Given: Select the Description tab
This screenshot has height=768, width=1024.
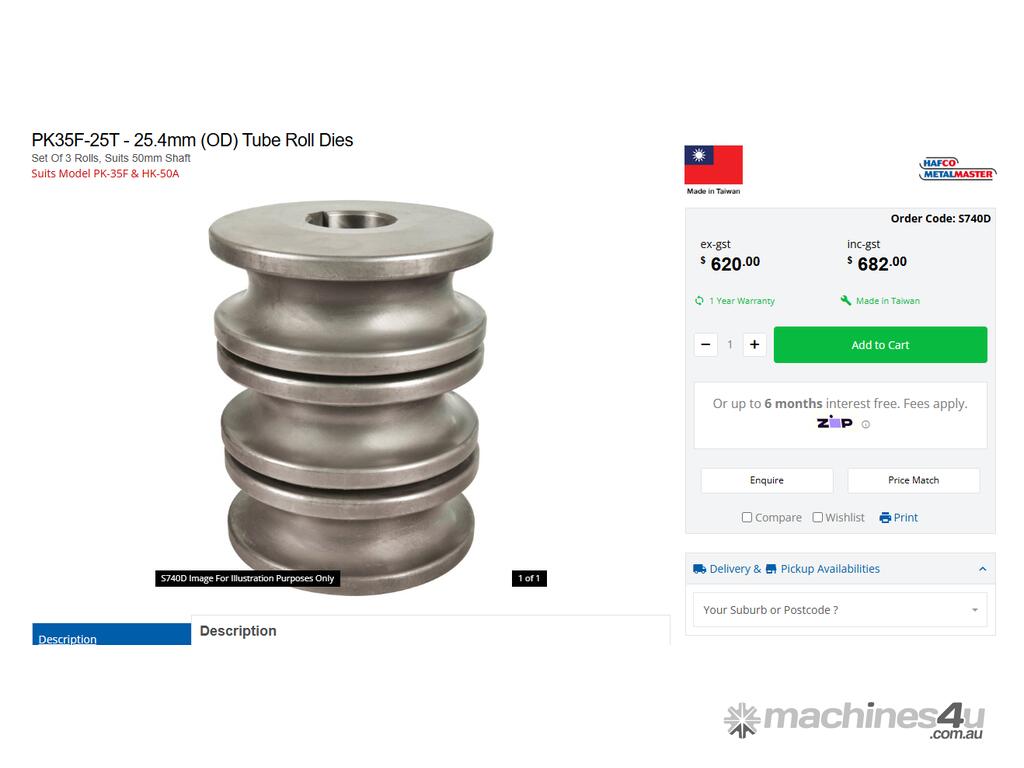Looking at the screenshot, I should [x=112, y=634].
